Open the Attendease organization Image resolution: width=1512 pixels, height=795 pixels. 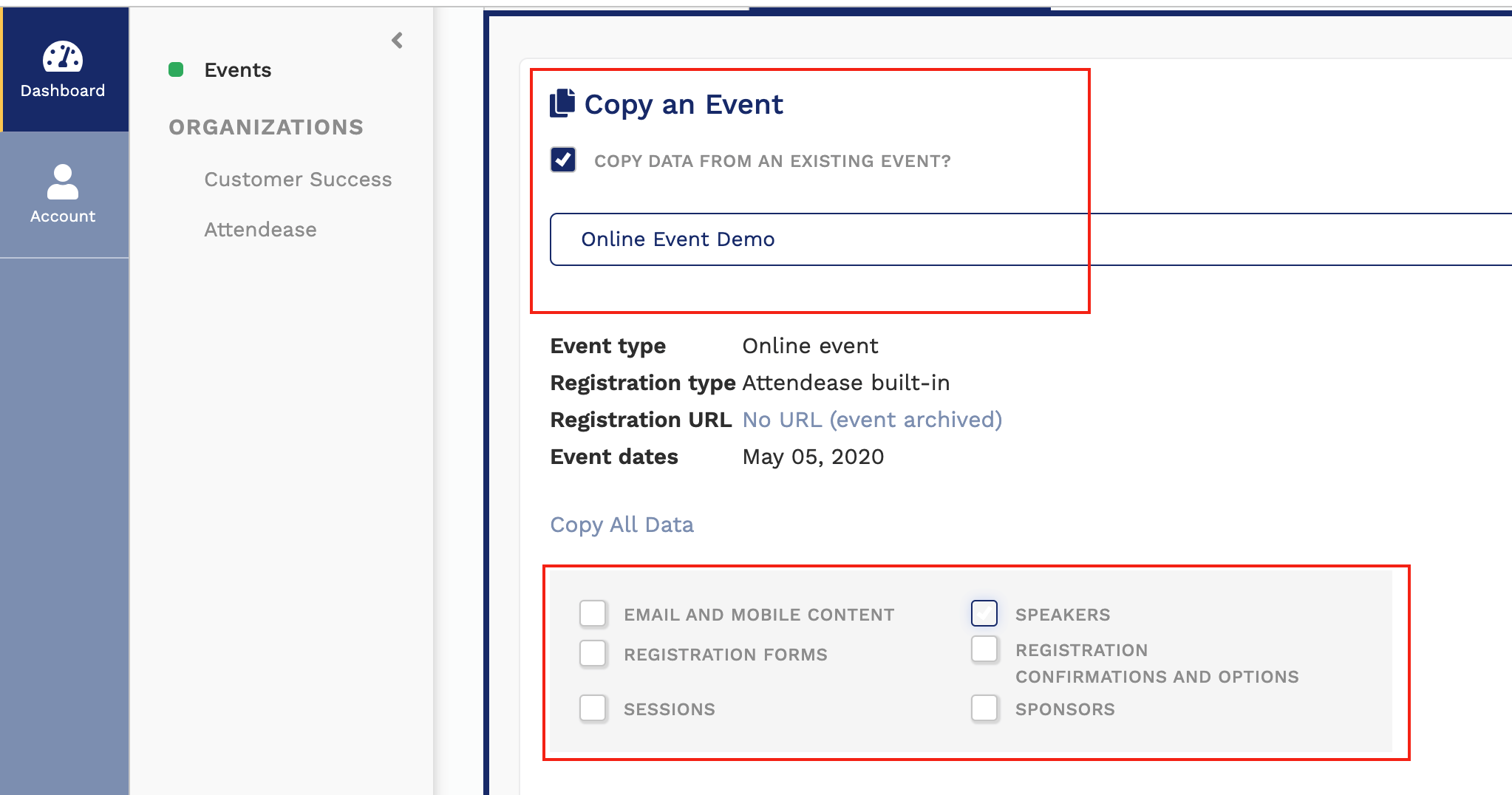tap(260, 229)
